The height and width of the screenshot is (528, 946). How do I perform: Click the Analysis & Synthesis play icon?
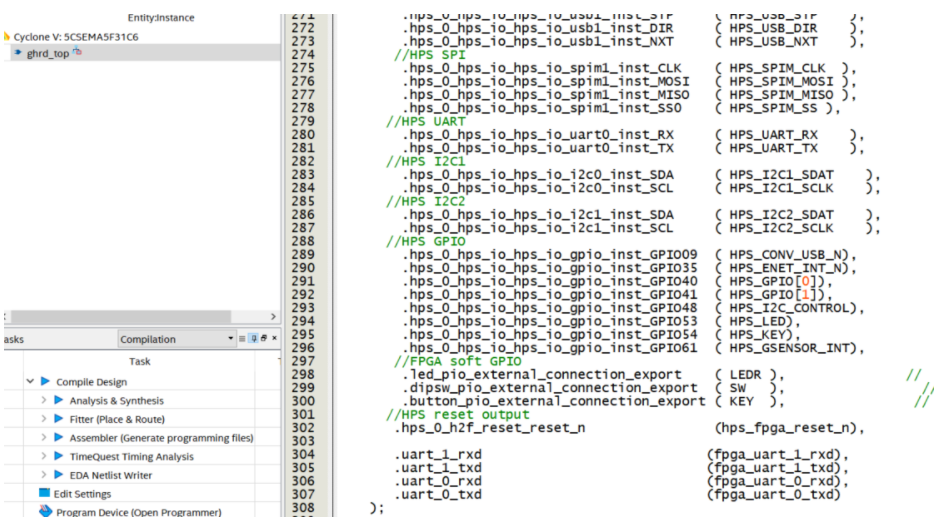pyautogui.click(x=59, y=400)
